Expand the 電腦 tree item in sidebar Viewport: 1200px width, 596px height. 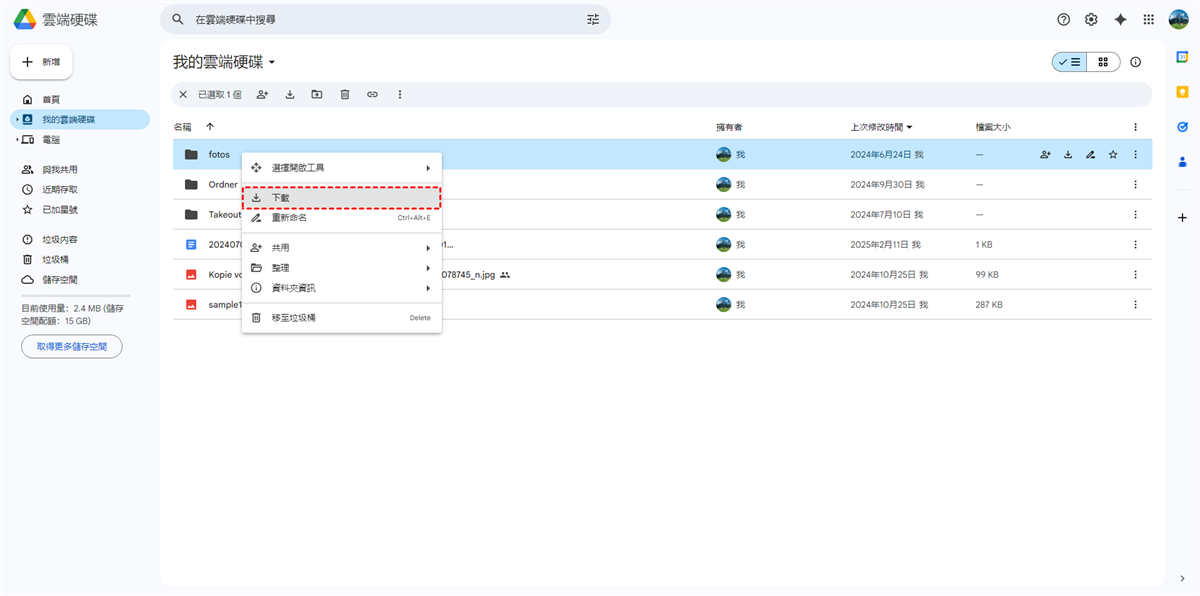point(17,140)
